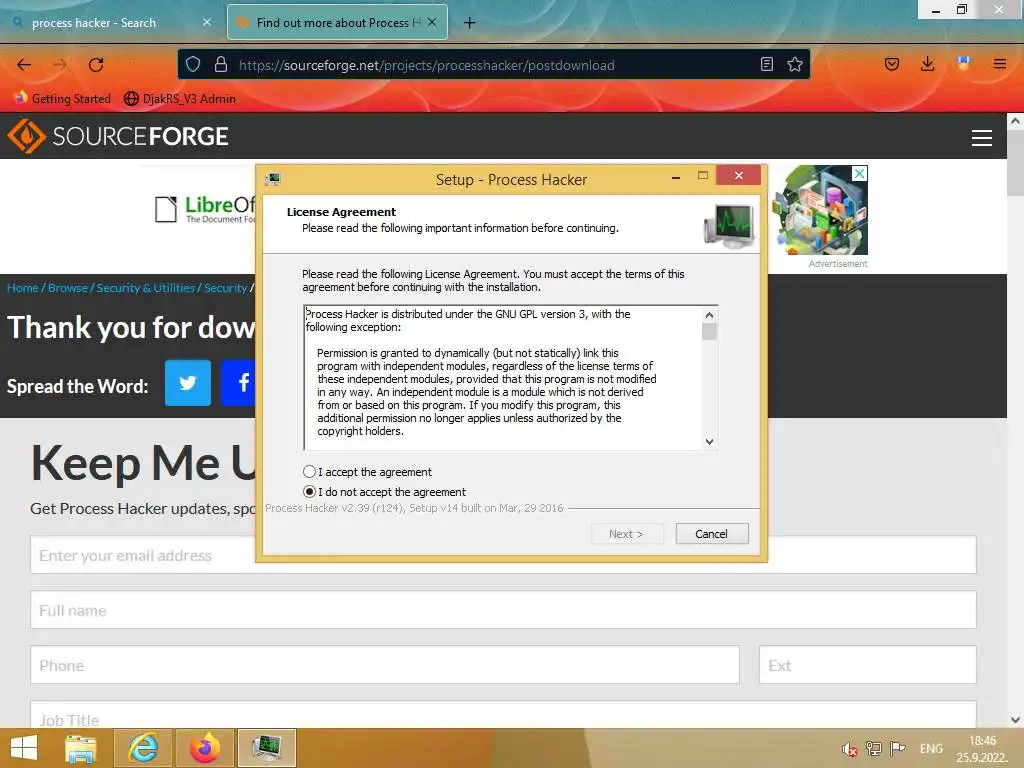Click the ENG language indicator
Image resolution: width=1024 pixels, height=768 pixels.
pyautogui.click(x=931, y=748)
